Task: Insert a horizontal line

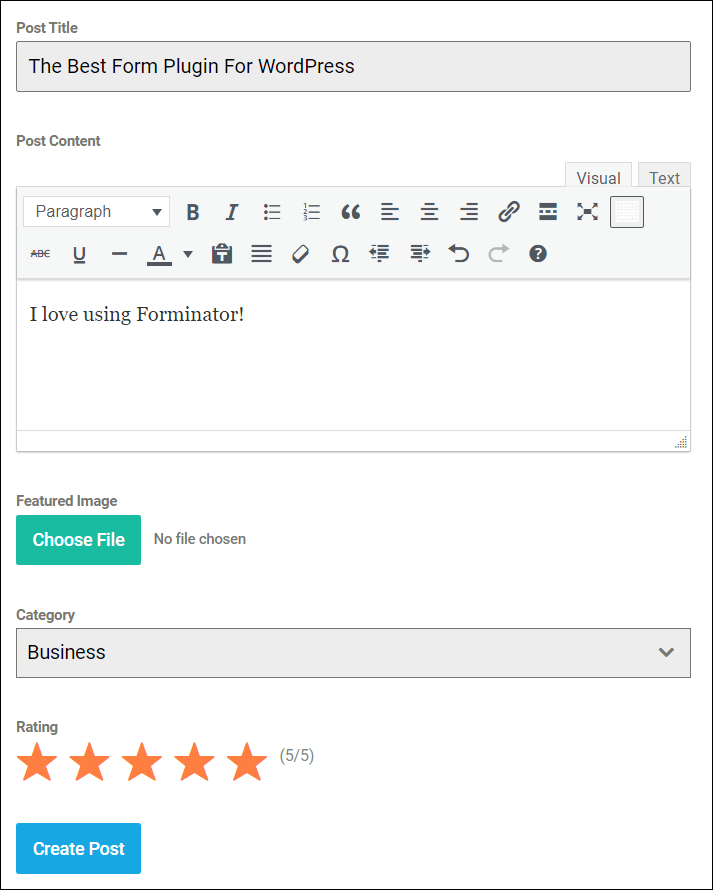Action: (119, 253)
